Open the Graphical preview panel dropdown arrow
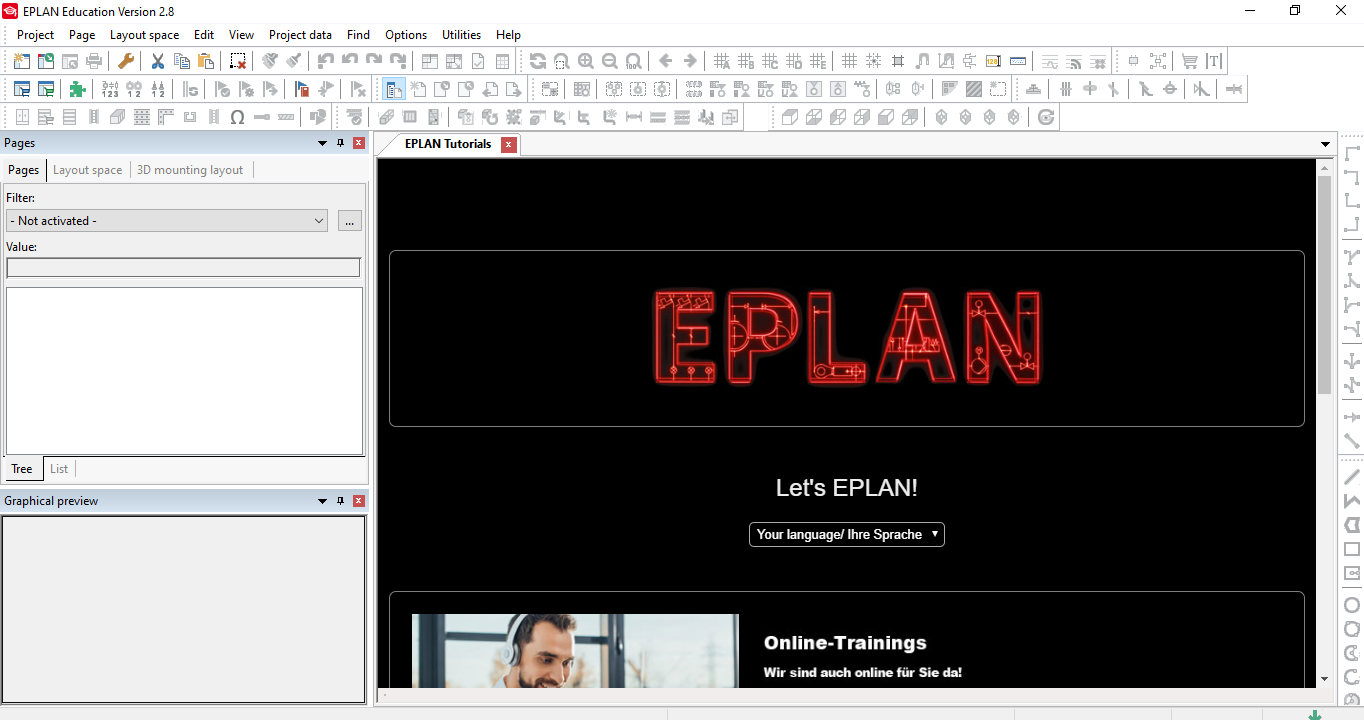 point(322,501)
